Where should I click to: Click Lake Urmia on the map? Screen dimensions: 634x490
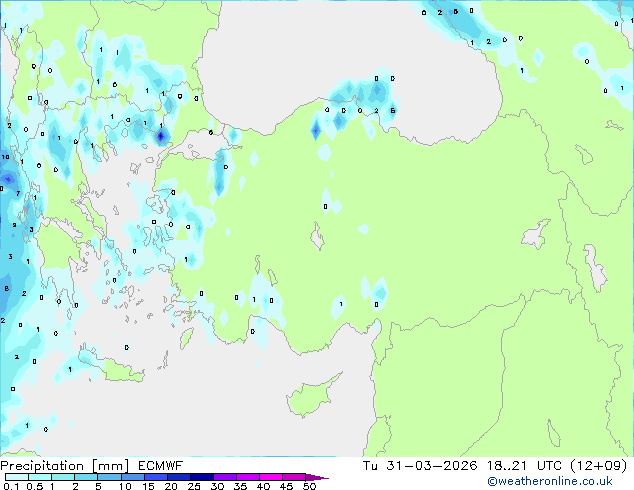tap(596, 268)
